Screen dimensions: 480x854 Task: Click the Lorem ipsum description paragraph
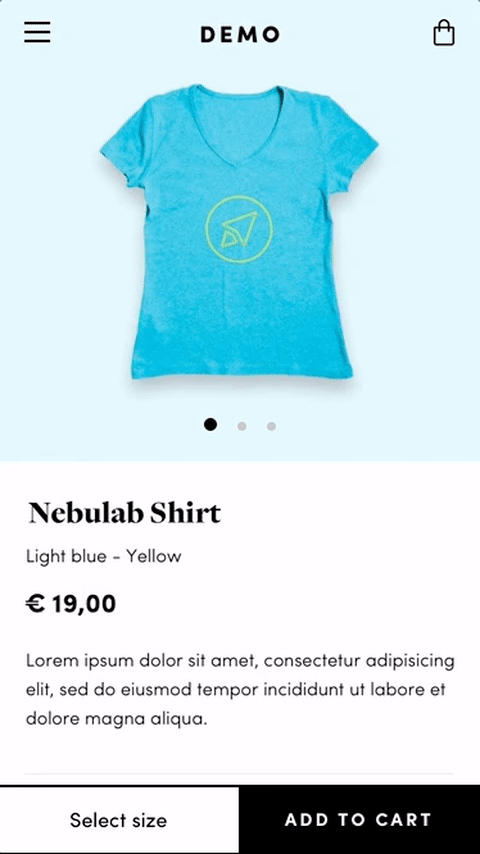tap(240, 690)
